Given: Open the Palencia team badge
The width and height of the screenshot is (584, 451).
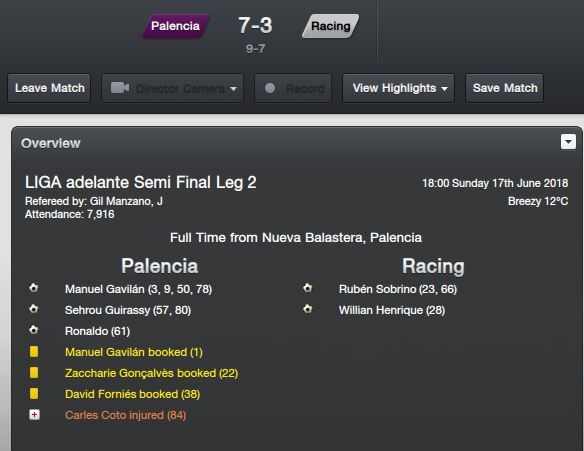Looking at the screenshot, I should click(x=176, y=26).
